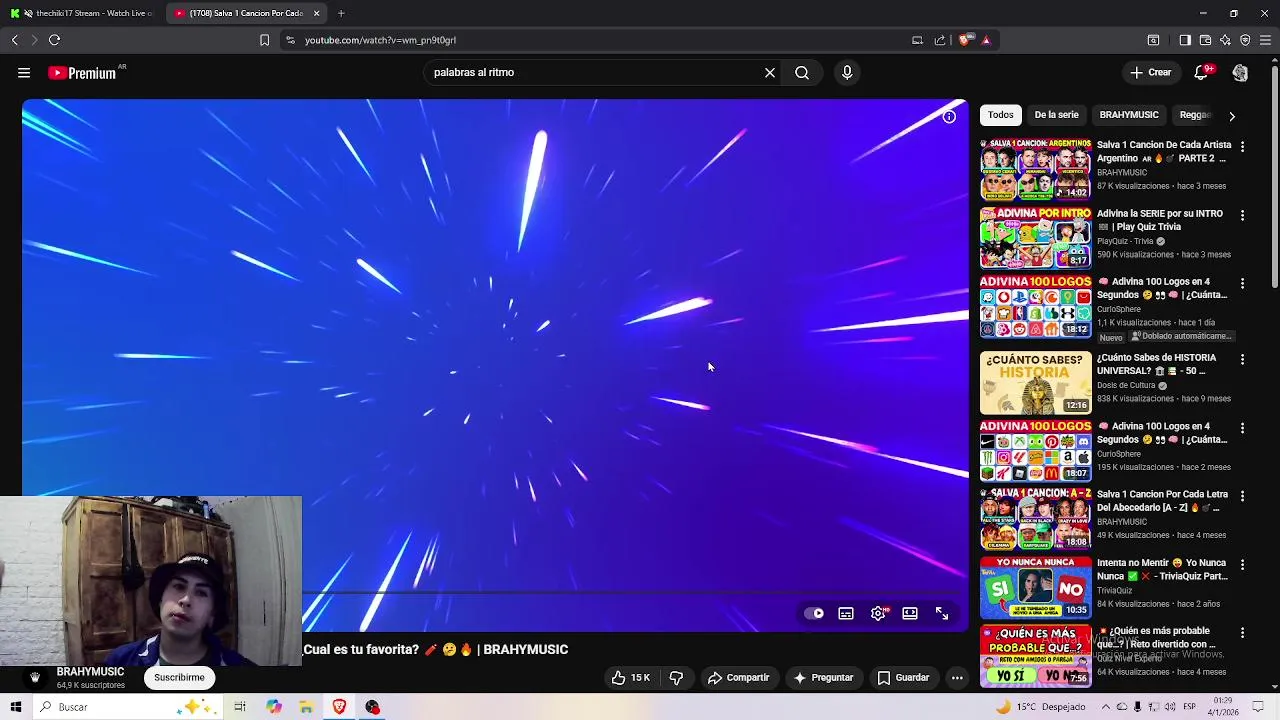
Task: Select the BRAHYMUSIC filter chip
Action: point(1129,115)
